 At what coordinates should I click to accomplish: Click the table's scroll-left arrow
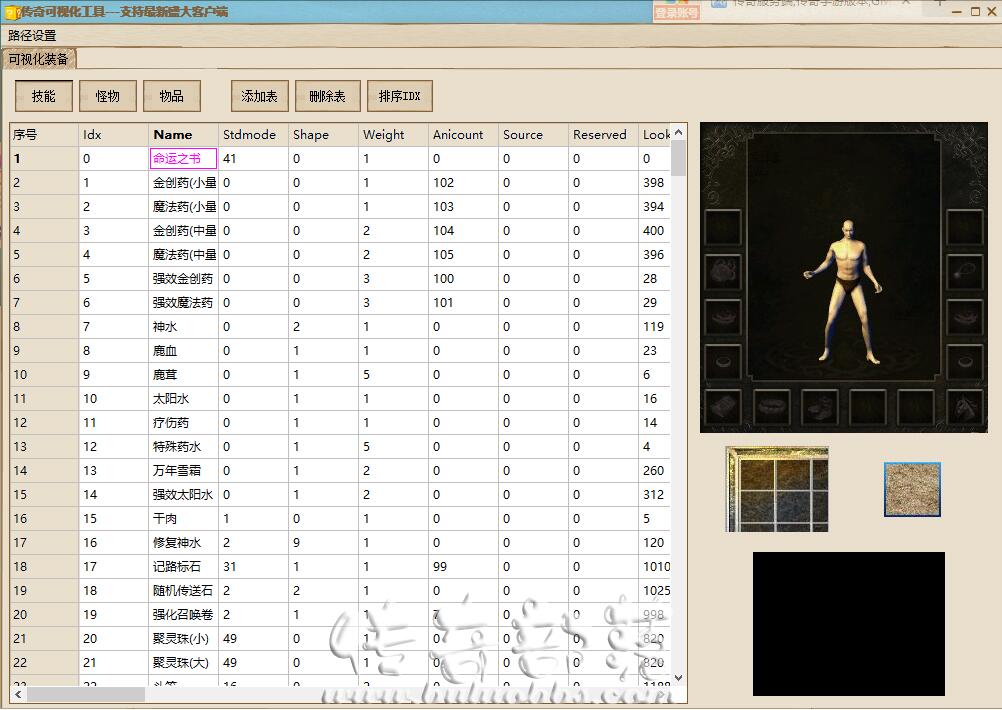18,694
